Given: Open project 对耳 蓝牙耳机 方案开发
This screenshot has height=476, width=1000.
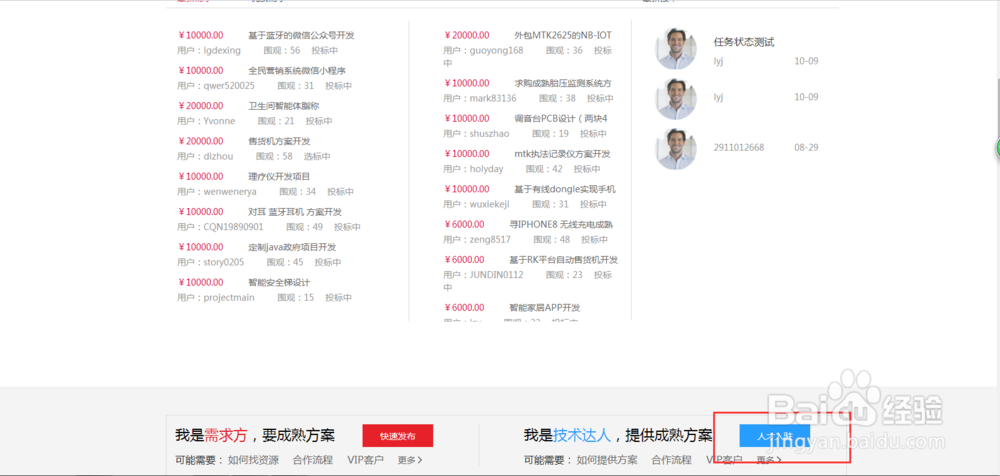Looking at the screenshot, I should [x=295, y=212].
